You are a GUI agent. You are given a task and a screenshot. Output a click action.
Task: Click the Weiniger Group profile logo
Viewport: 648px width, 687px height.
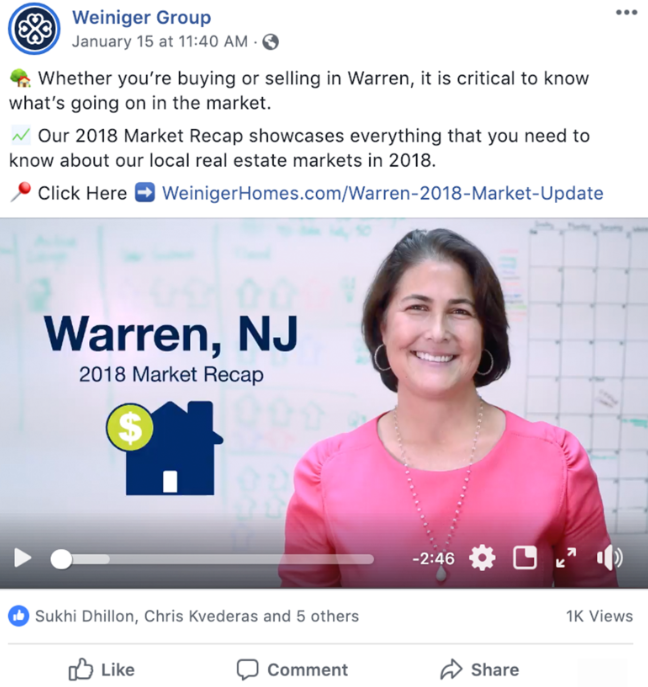pos(34,29)
